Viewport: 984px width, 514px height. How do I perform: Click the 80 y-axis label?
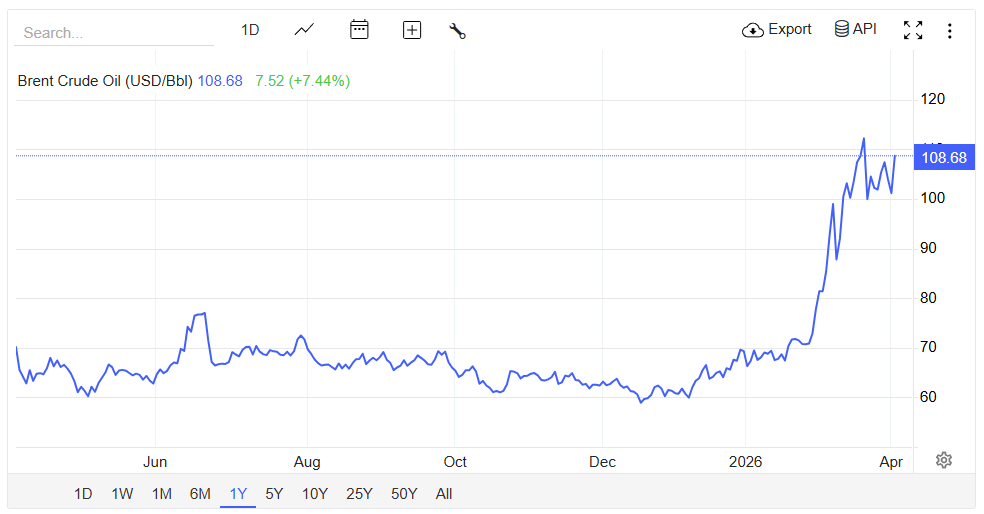pos(928,297)
